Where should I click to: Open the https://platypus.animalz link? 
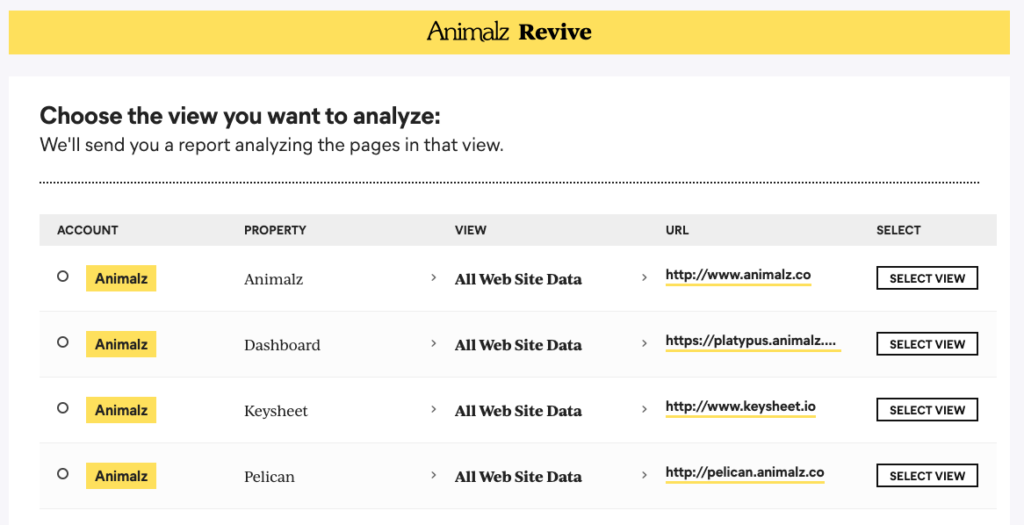coord(753,342)
